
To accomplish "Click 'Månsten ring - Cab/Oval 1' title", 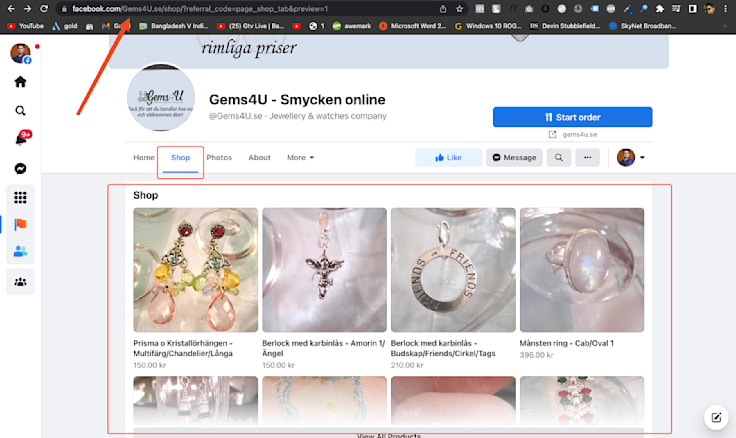I will 567,343.
